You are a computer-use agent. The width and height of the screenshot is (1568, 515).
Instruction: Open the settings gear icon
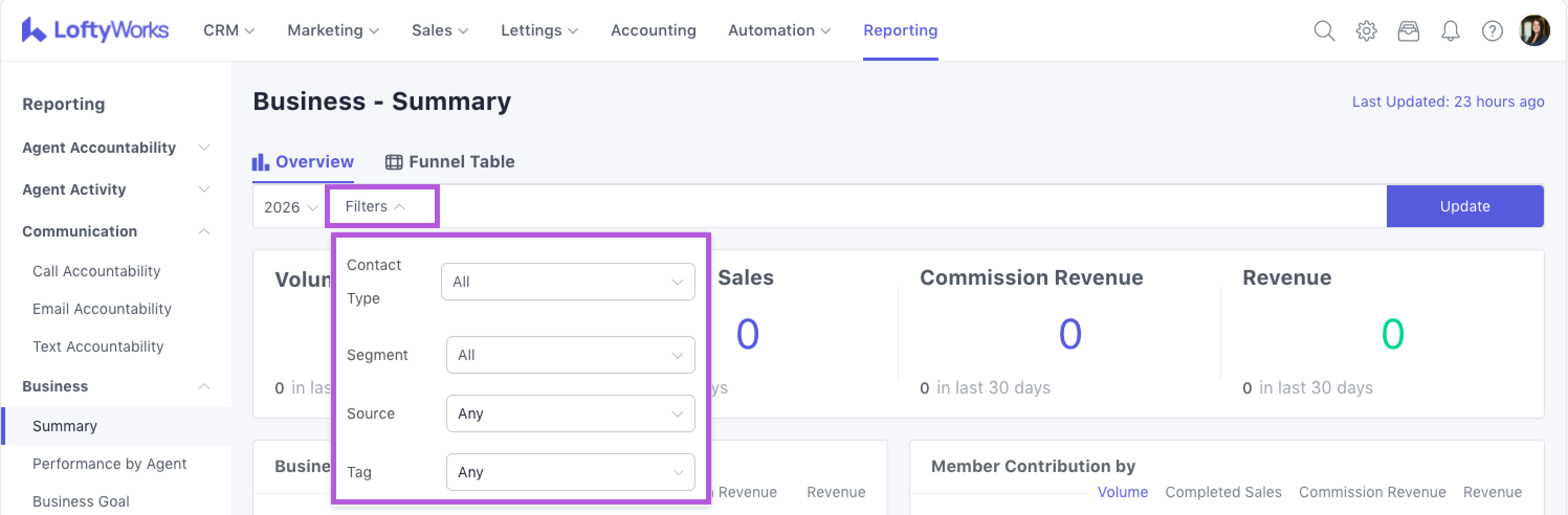pyautogui.click(x=1366, y=30)
